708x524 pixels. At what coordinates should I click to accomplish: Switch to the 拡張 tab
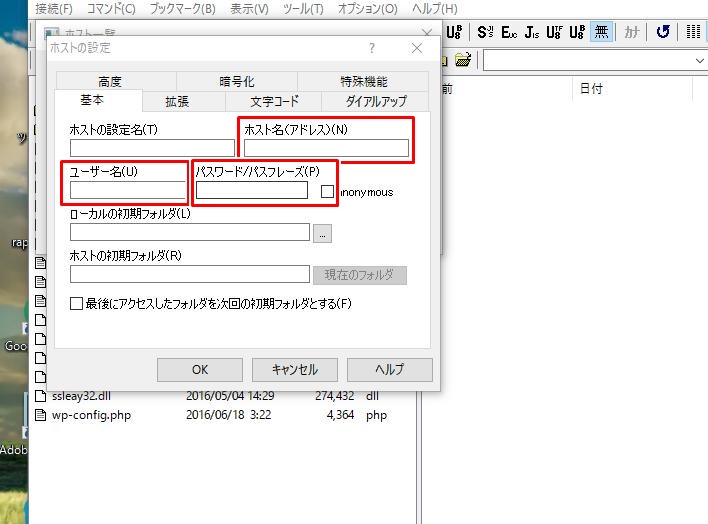[177, 101]
